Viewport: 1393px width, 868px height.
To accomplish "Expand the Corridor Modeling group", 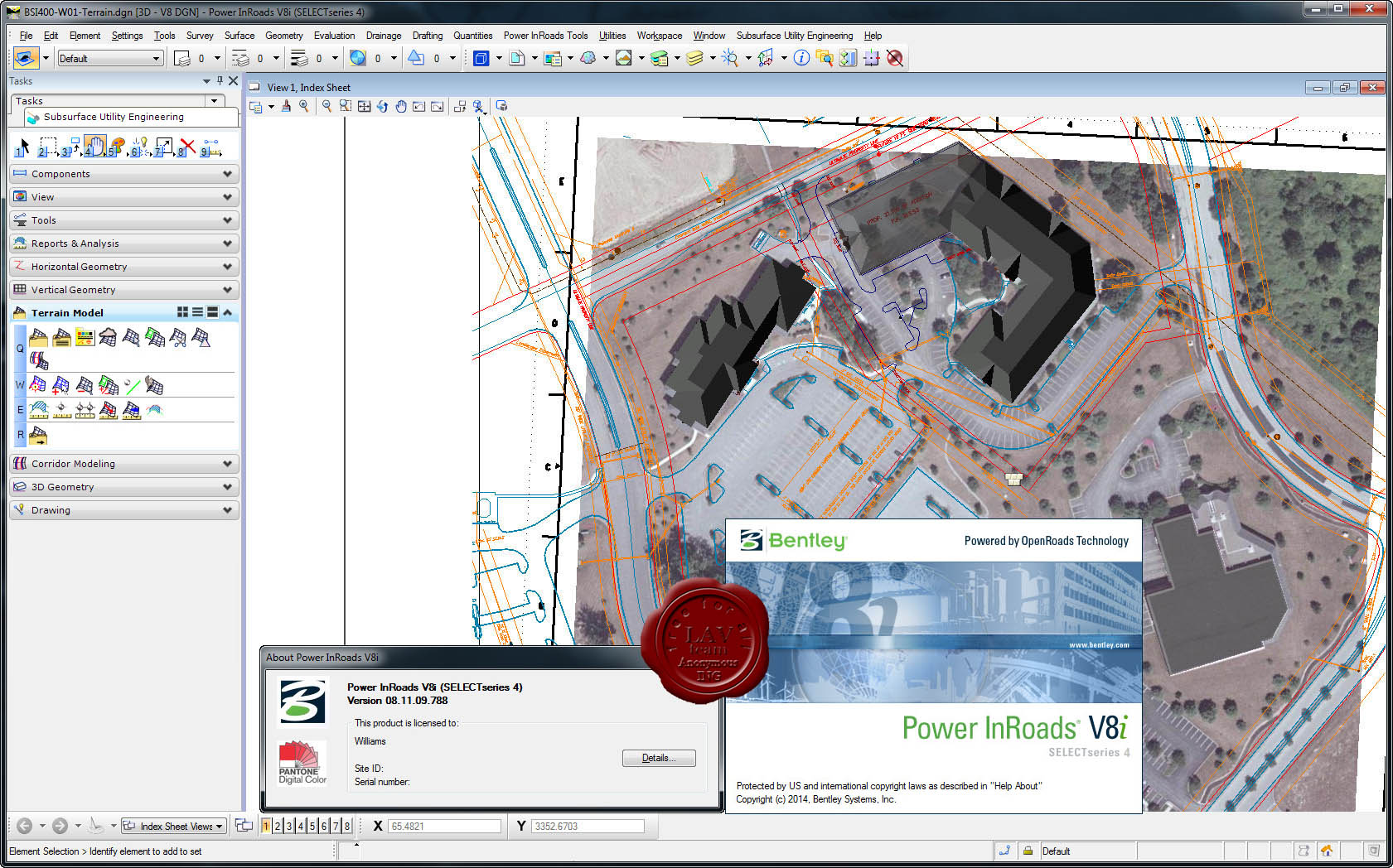I will (x=124, y=464).
